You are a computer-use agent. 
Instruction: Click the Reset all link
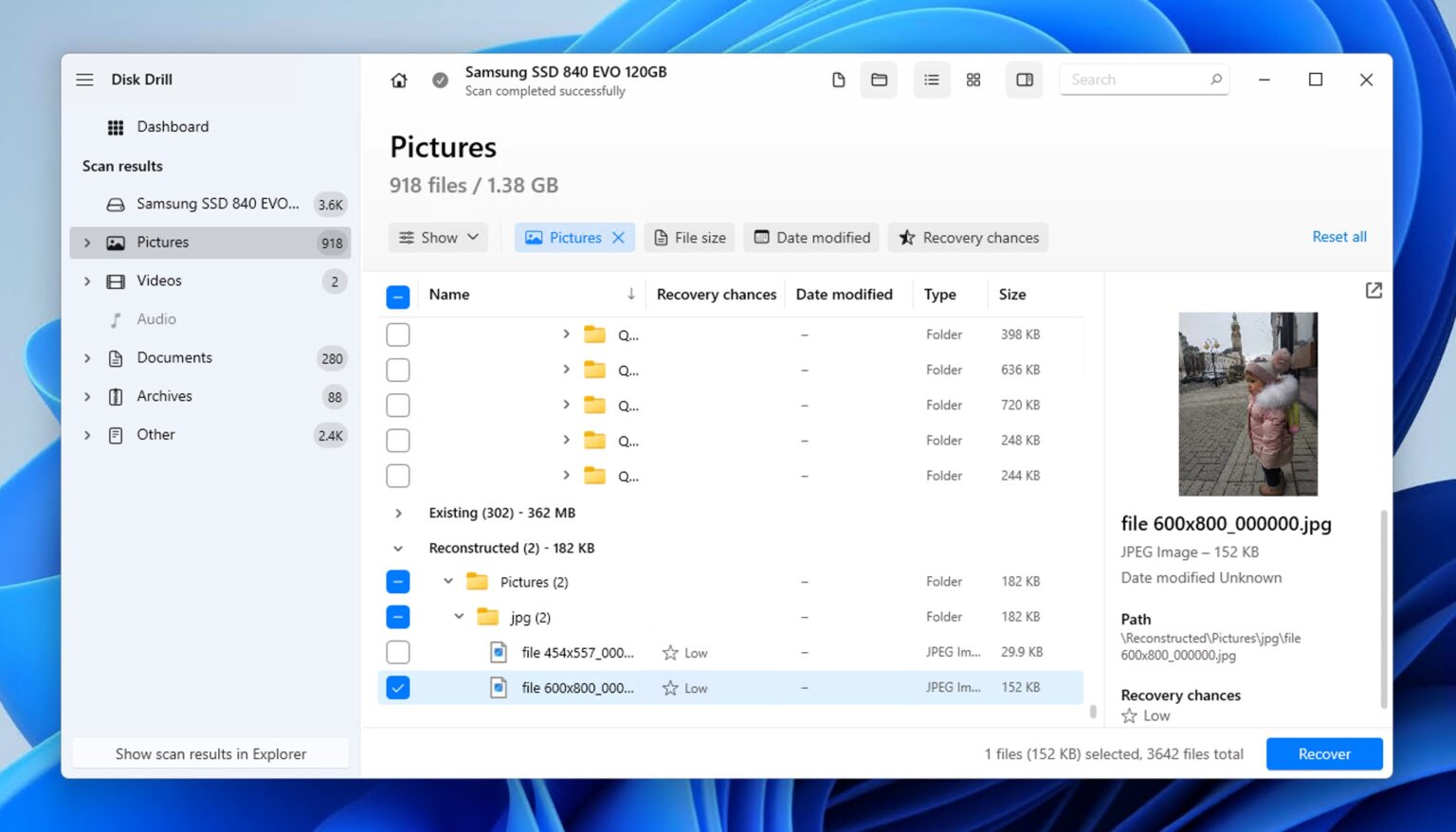click(x=1338, y=237)
